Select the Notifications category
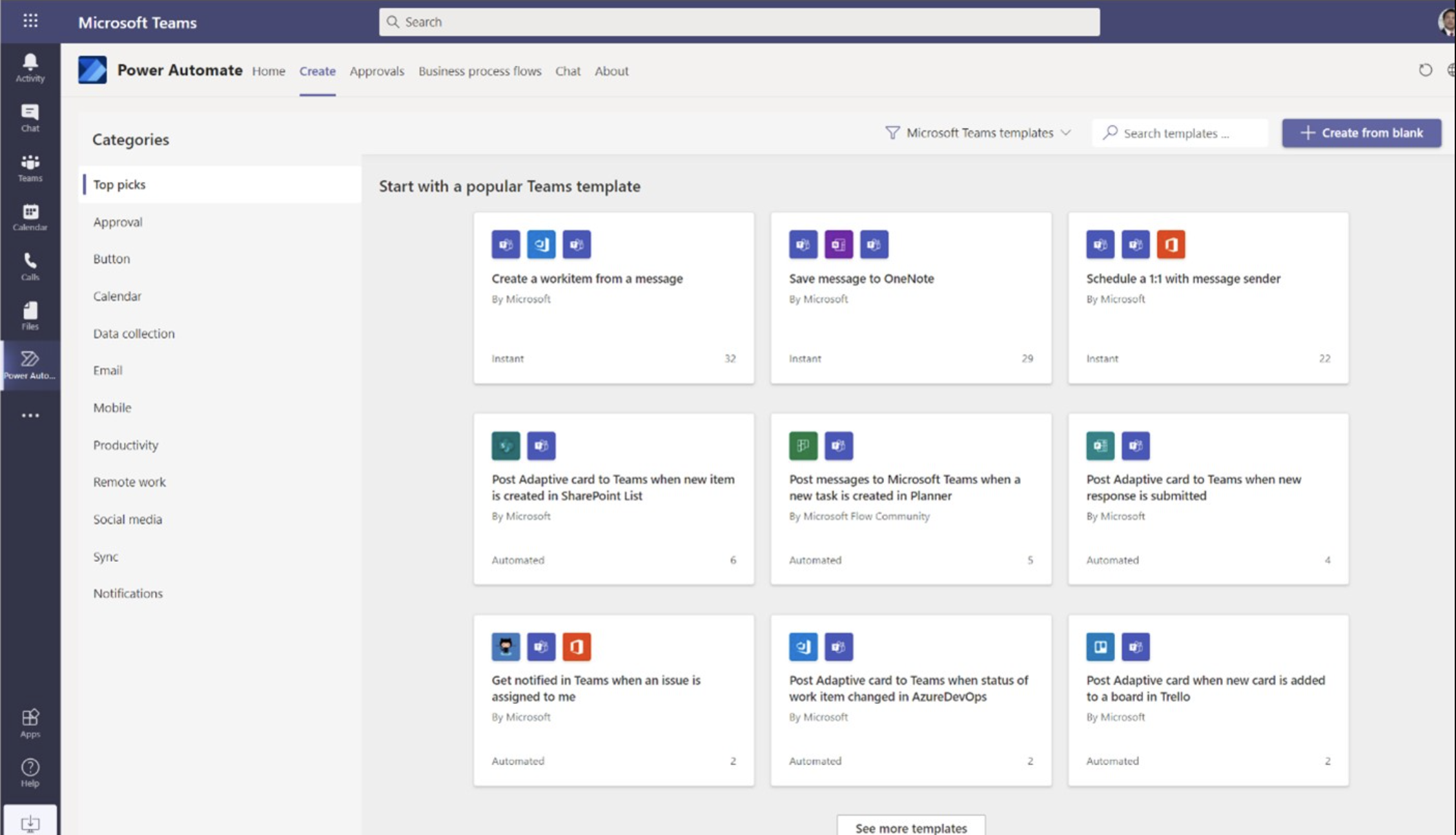 tap(128, 593)
